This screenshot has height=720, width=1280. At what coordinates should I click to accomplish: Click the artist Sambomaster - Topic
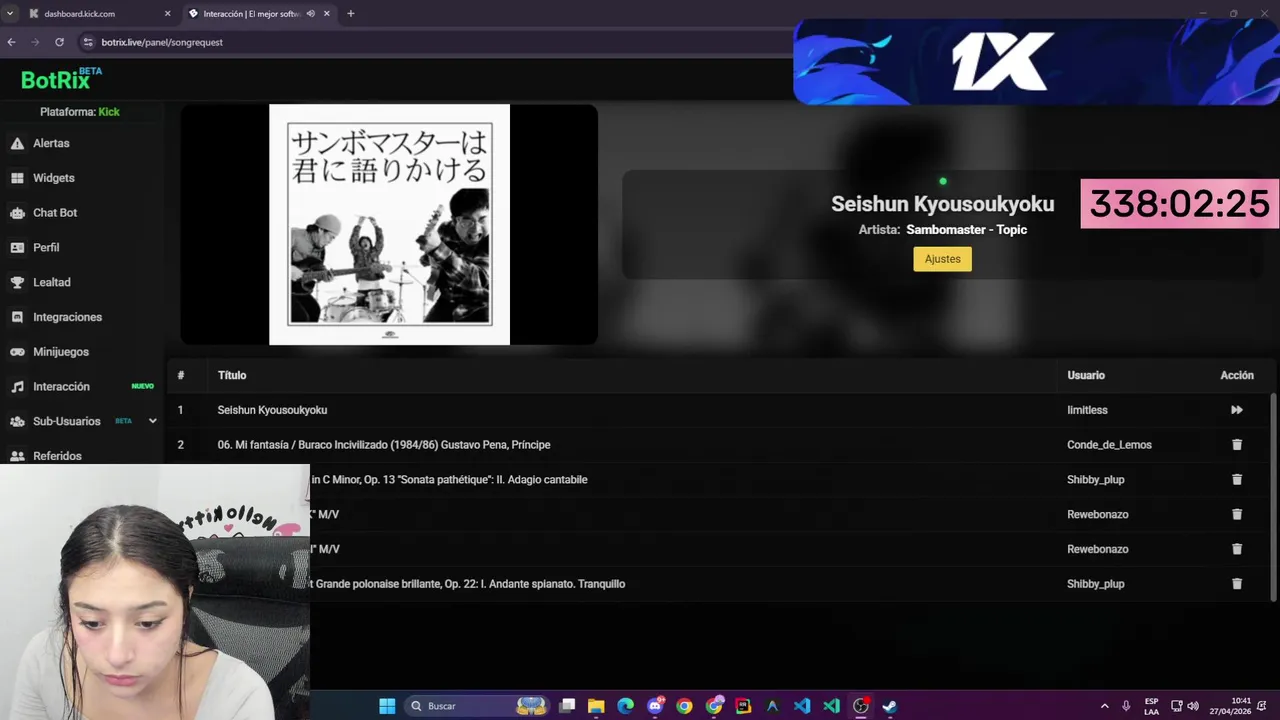pyautogui.click(x=966, y=230)
